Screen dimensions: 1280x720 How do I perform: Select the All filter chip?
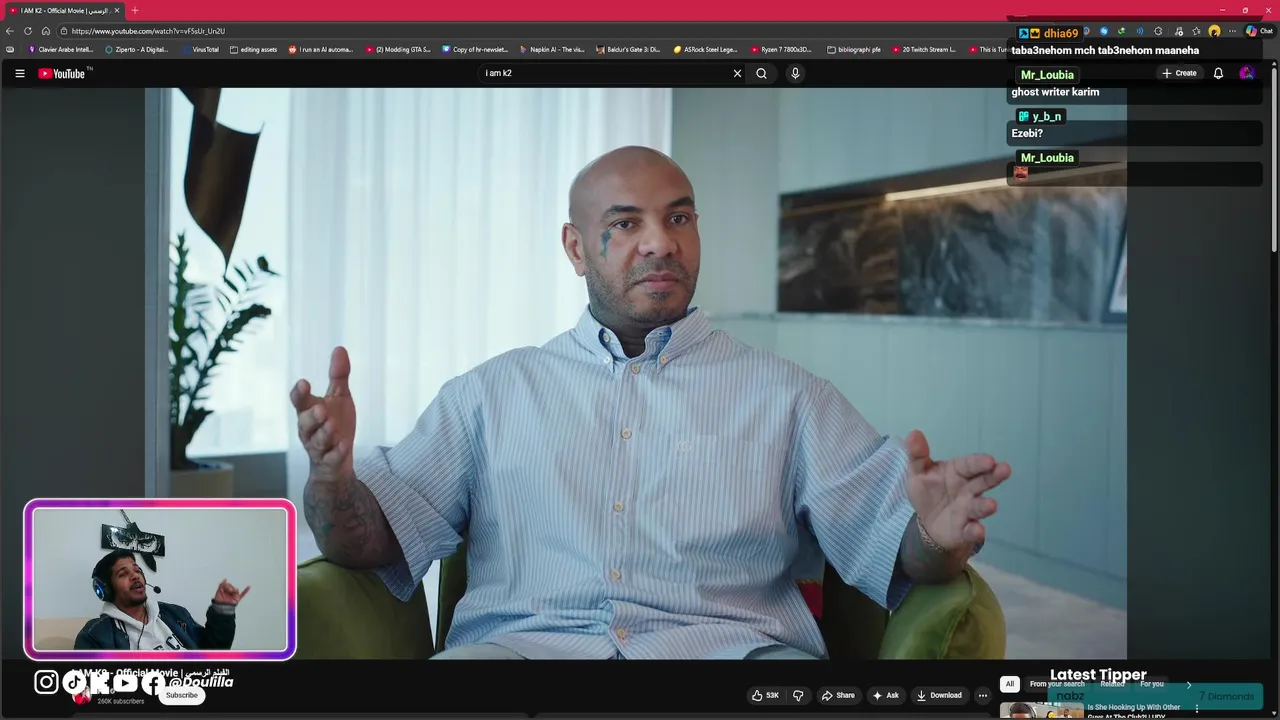pyautogui.click(x=1010, y=684)
